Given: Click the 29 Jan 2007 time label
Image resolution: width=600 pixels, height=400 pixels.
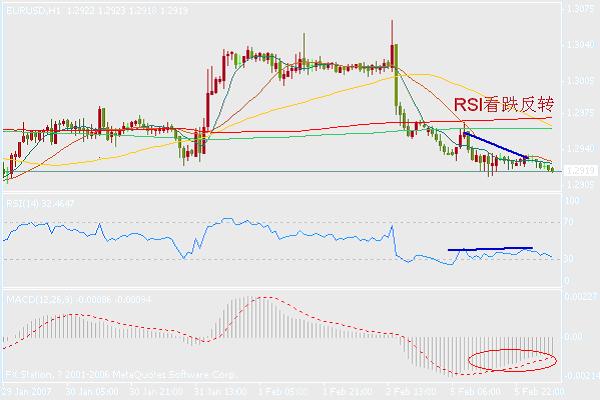Looking at the screenshot, I should pyautogui.click(x=26, y=392).
